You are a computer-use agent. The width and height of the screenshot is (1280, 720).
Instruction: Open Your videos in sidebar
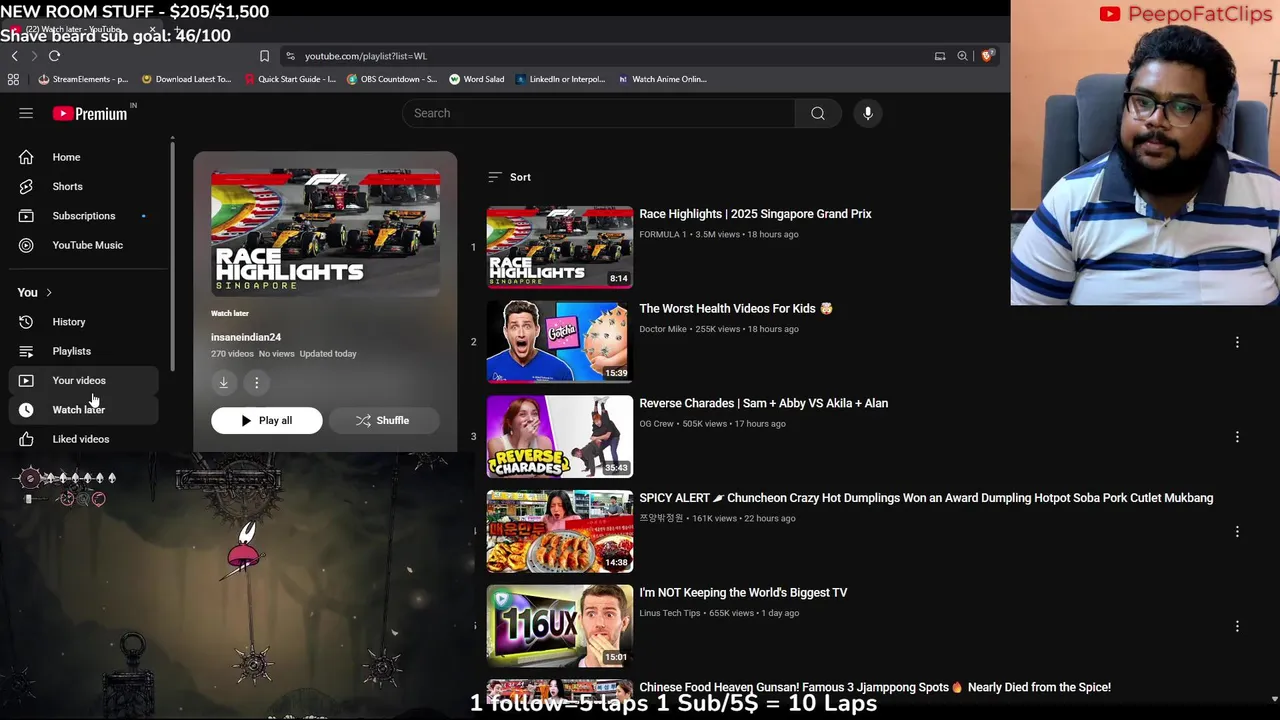point(84,380)
